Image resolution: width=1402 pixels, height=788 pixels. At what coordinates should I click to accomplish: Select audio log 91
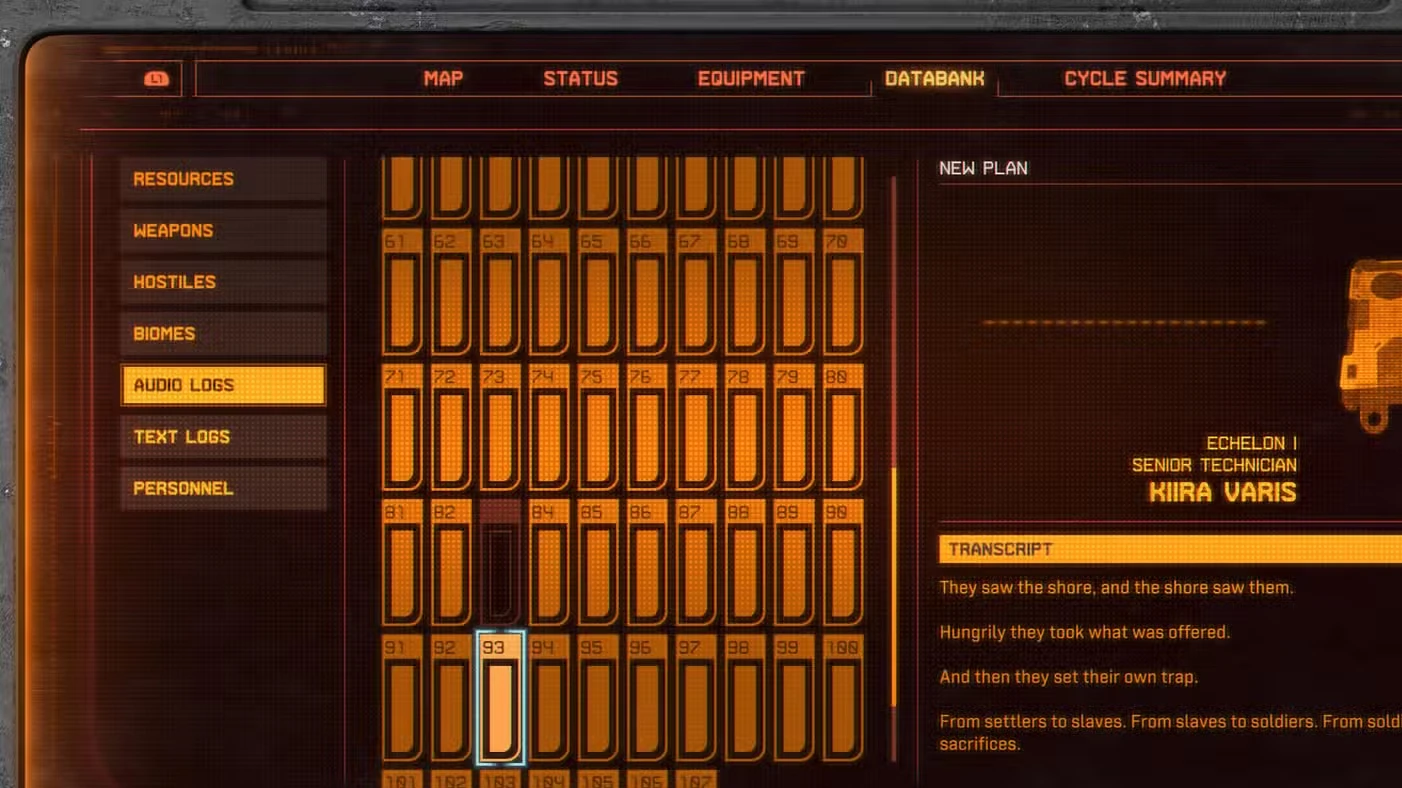point(402,698)
